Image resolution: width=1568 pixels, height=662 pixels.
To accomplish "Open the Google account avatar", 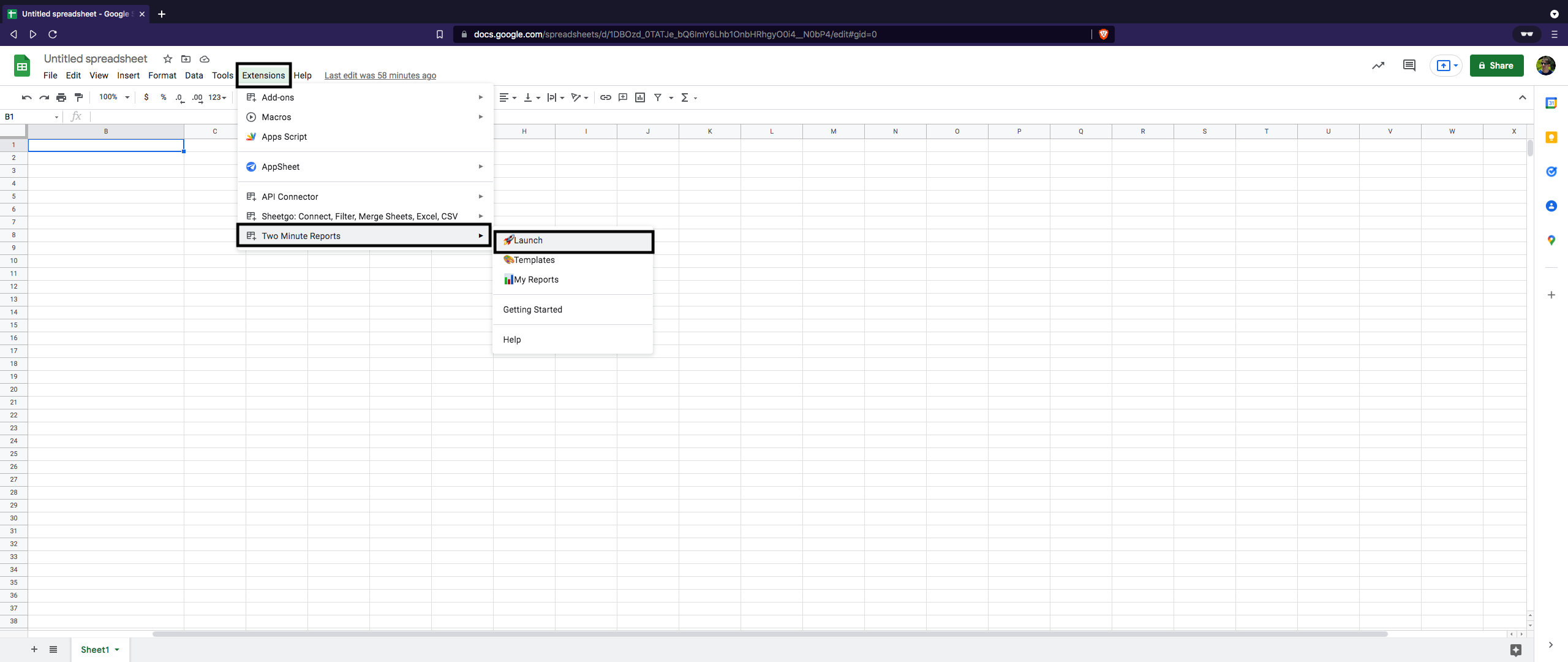I will (1545, 66).
